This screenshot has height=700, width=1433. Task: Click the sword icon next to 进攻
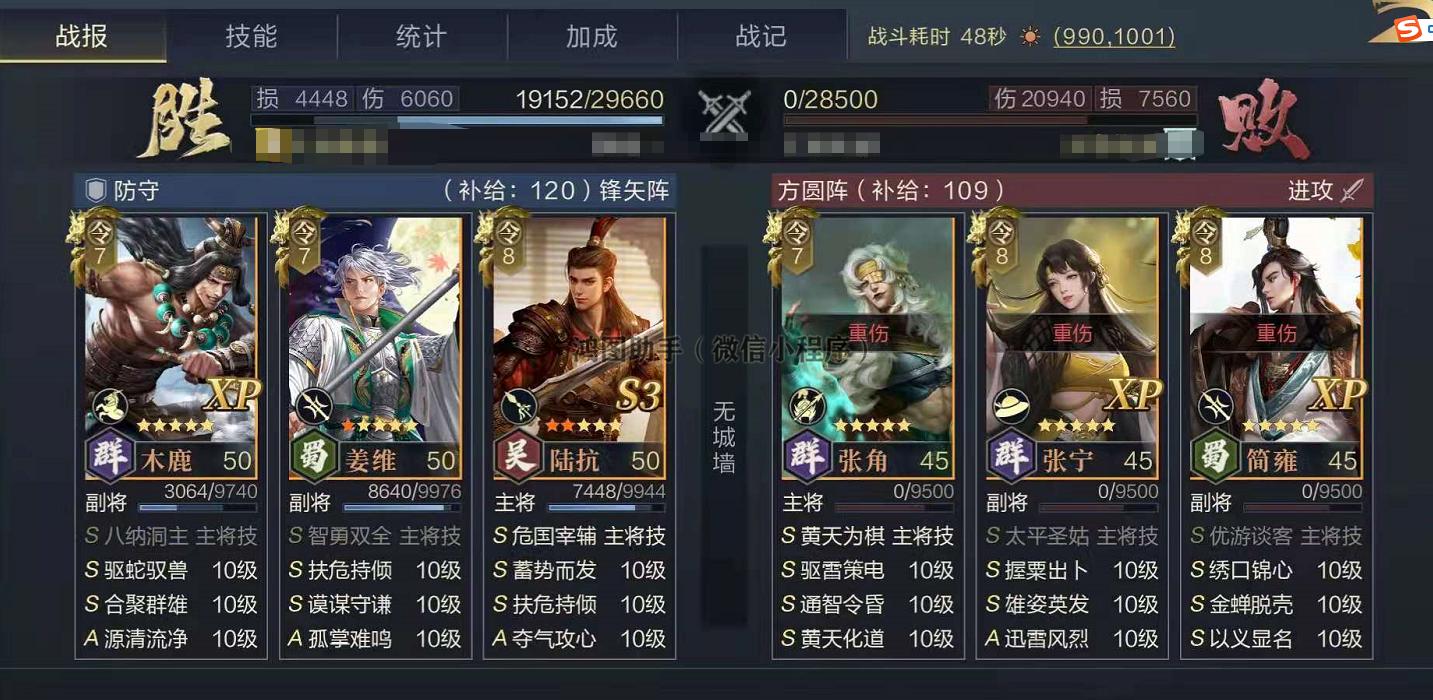(x=1351, y=191)
